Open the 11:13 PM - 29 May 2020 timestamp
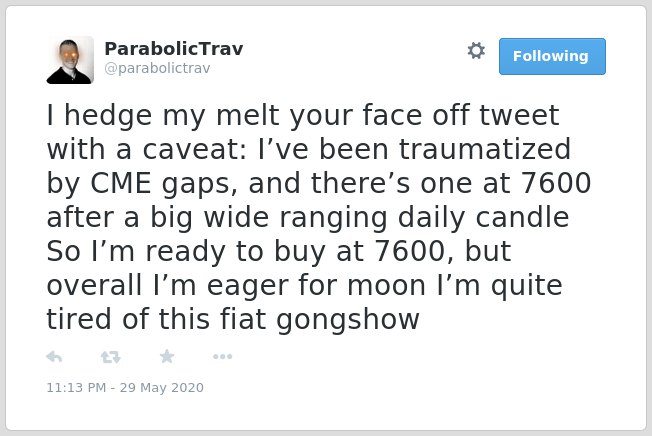This screenshot has width=652, height=436. [125, 387]
